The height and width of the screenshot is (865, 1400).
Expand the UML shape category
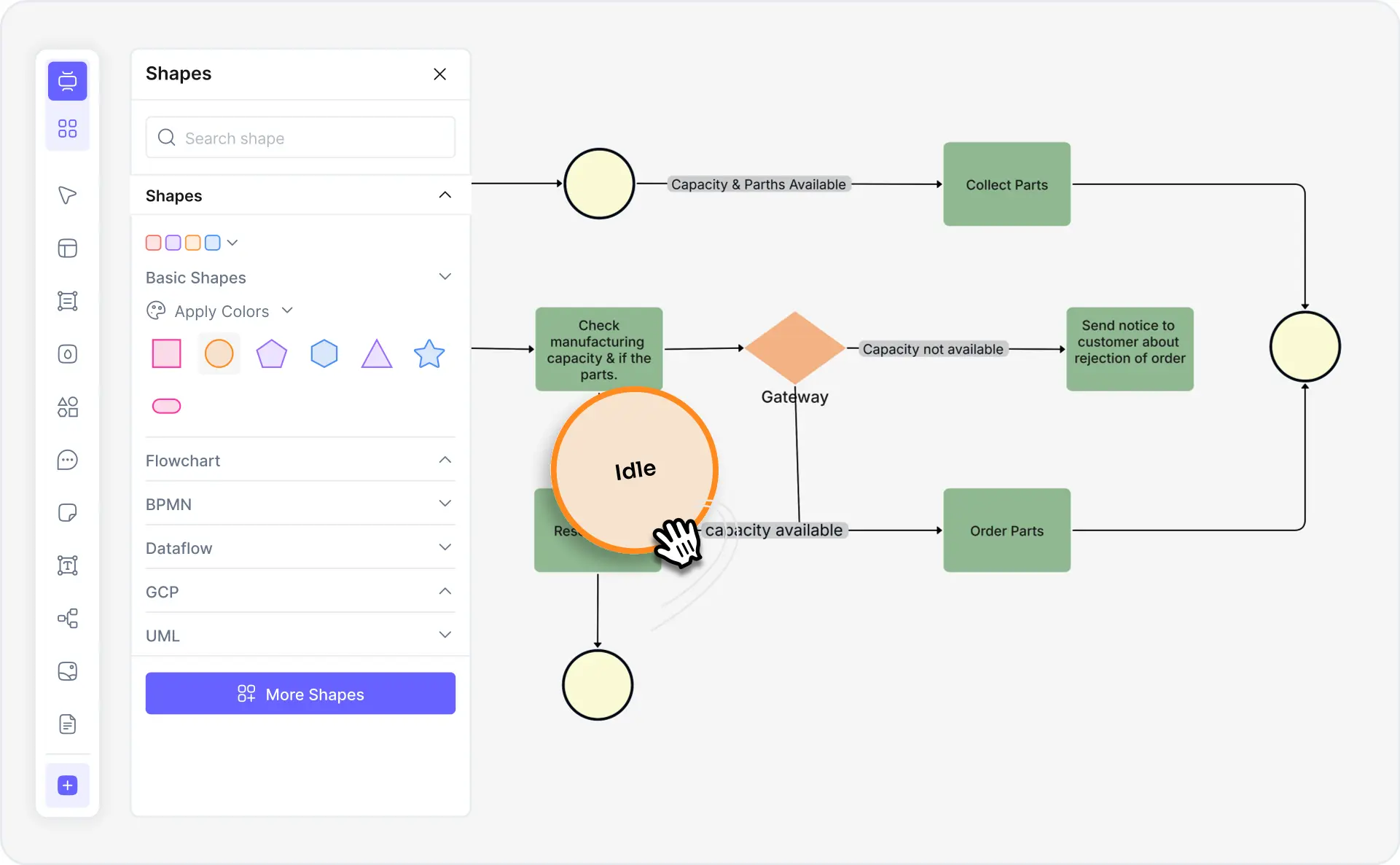tap(445, 635)
